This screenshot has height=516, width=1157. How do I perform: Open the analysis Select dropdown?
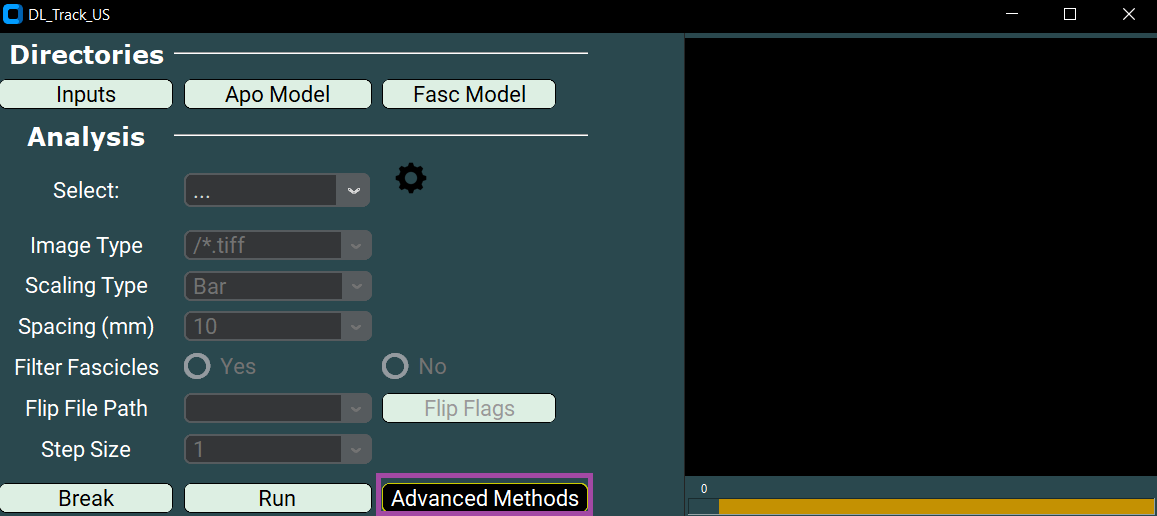click(x=277, y=190)
